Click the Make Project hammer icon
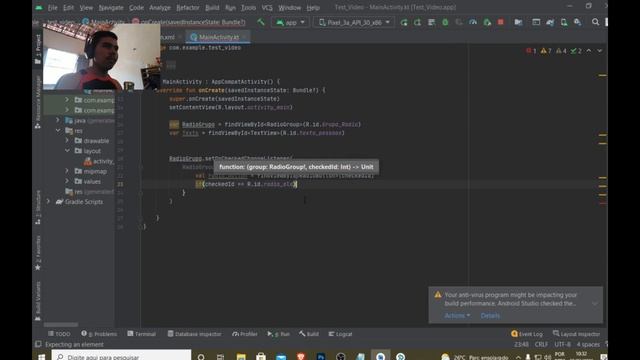 [x=260, y=22]
